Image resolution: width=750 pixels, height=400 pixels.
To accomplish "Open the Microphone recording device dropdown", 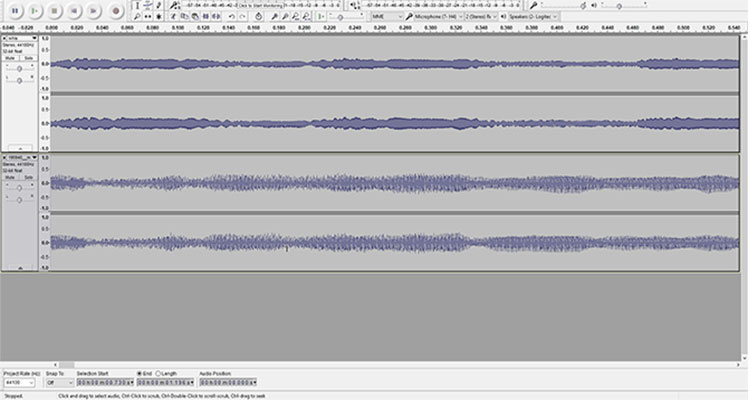I will pos(438,16).
